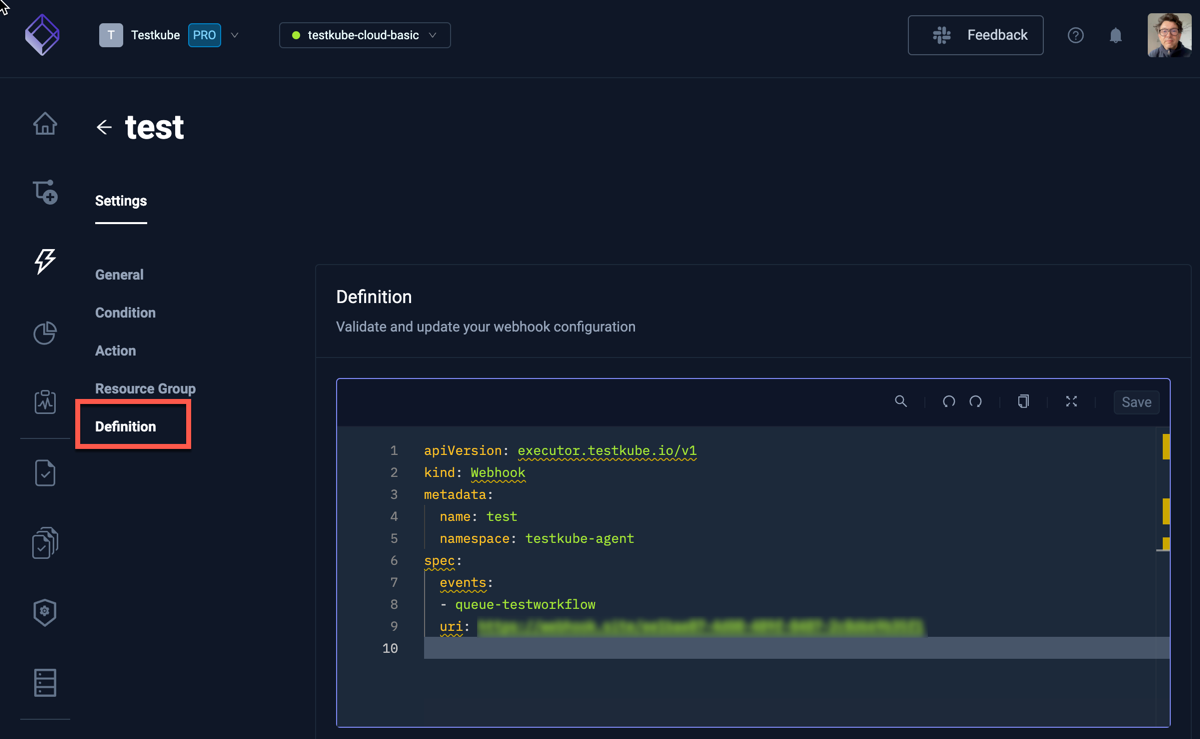Open the Home dashboard icon

pyautogui.click(x=45, y=123)
